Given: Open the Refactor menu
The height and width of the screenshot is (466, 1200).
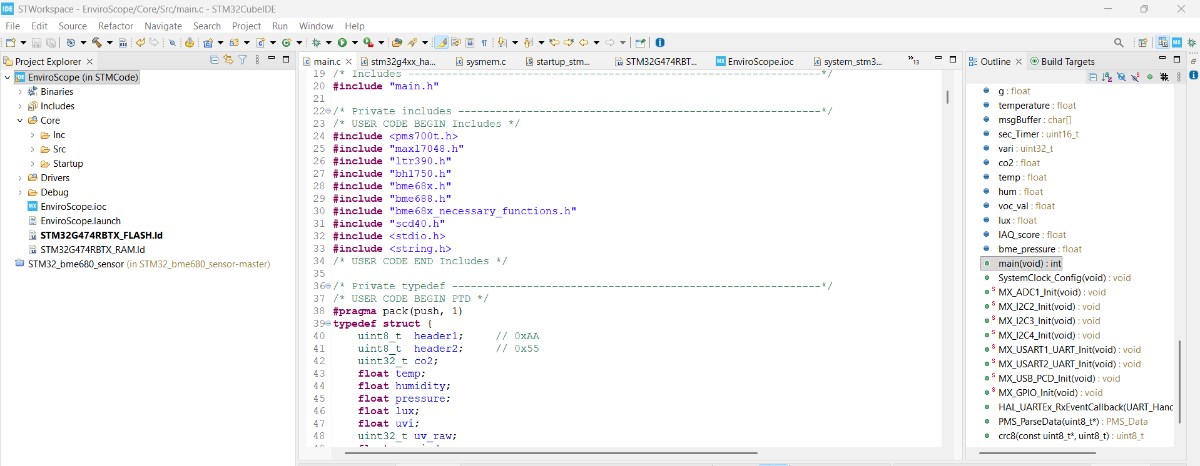Looking at the screenshot, I should click(115, 25).
